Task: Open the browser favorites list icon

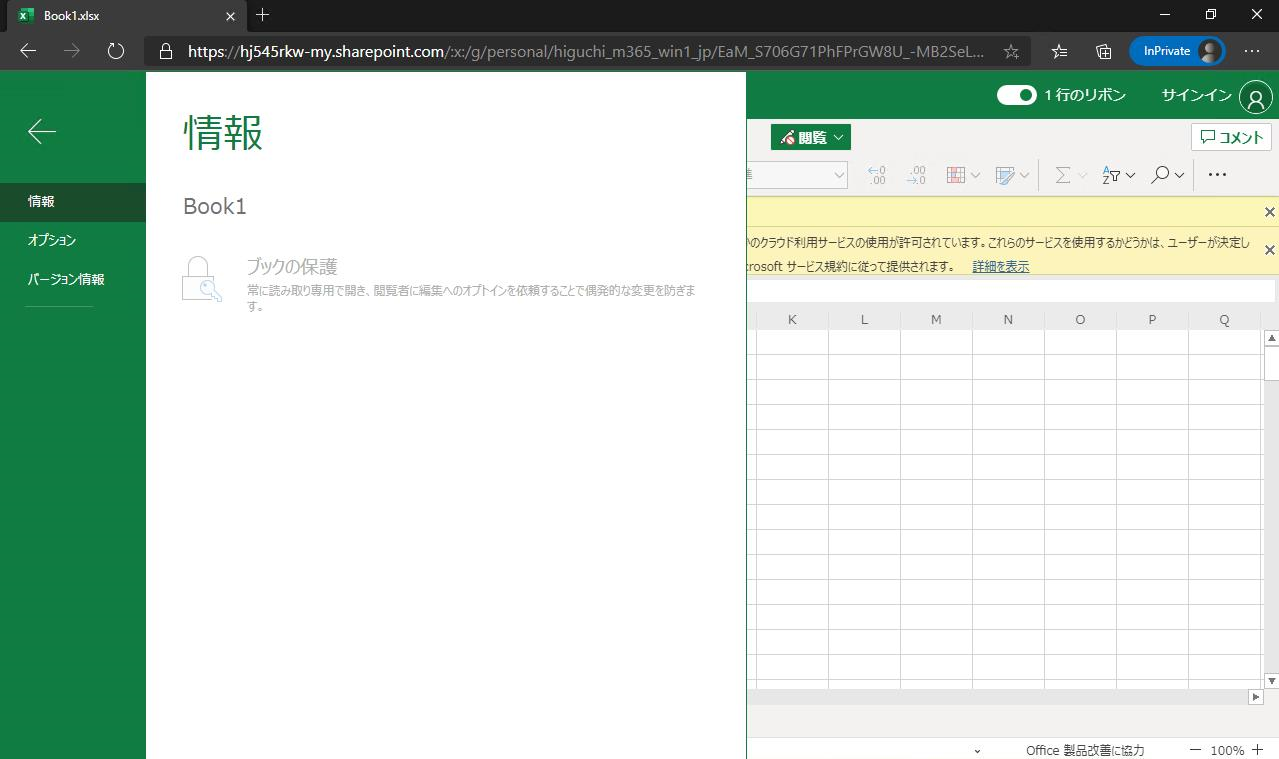Action: tap(1060, 51)
